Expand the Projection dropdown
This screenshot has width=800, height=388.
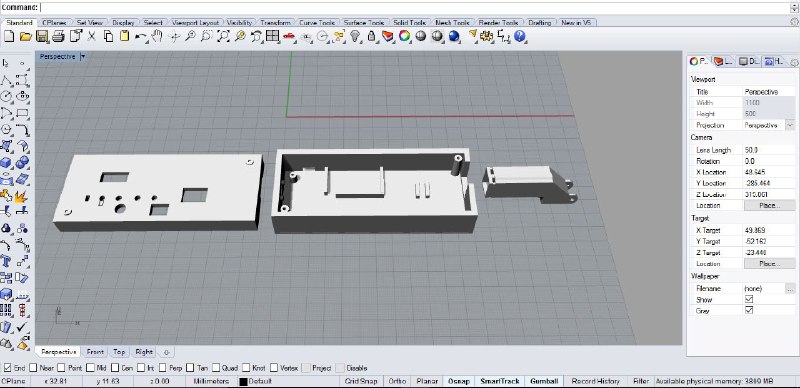[790, 125]
